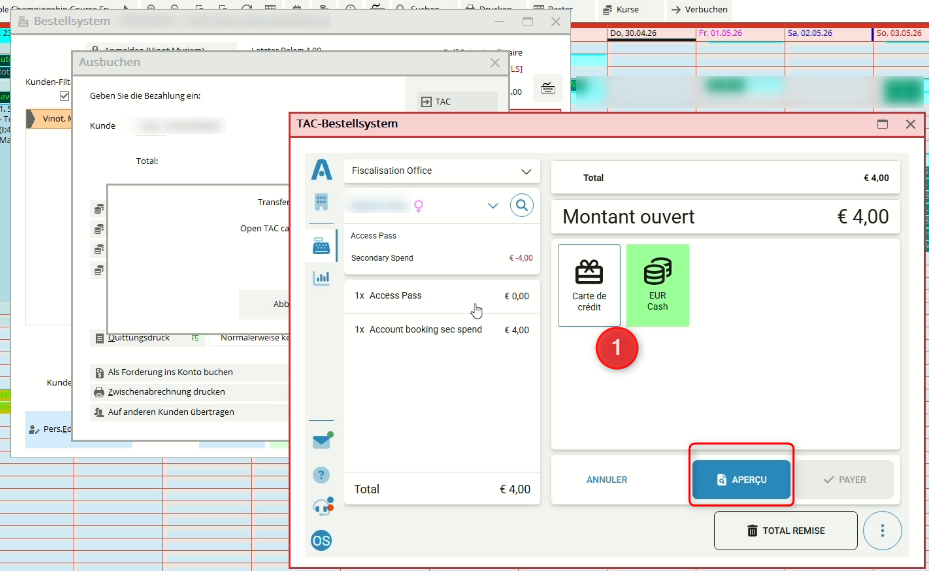929x571 pixels.
Task: Click the OS user avatar
Action: [x=321, y=541]
